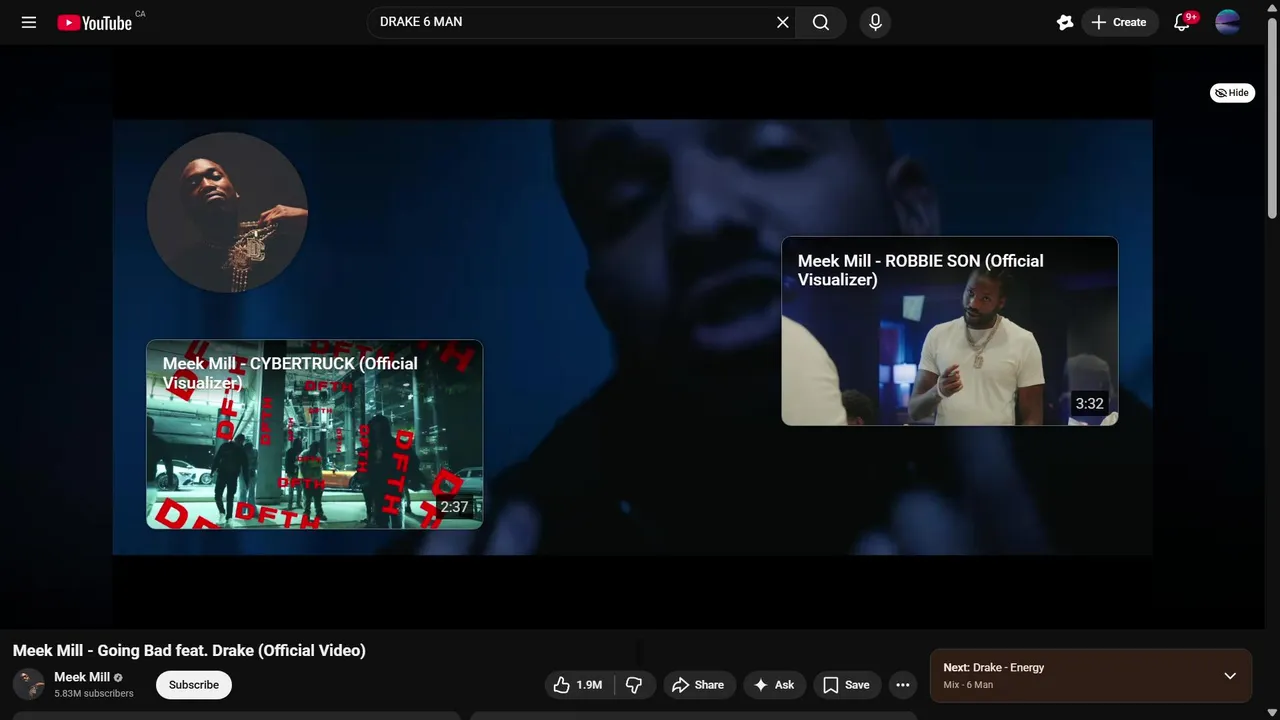
Task: Subscribe to Meek Mill
Action: (x=194, y=685)
